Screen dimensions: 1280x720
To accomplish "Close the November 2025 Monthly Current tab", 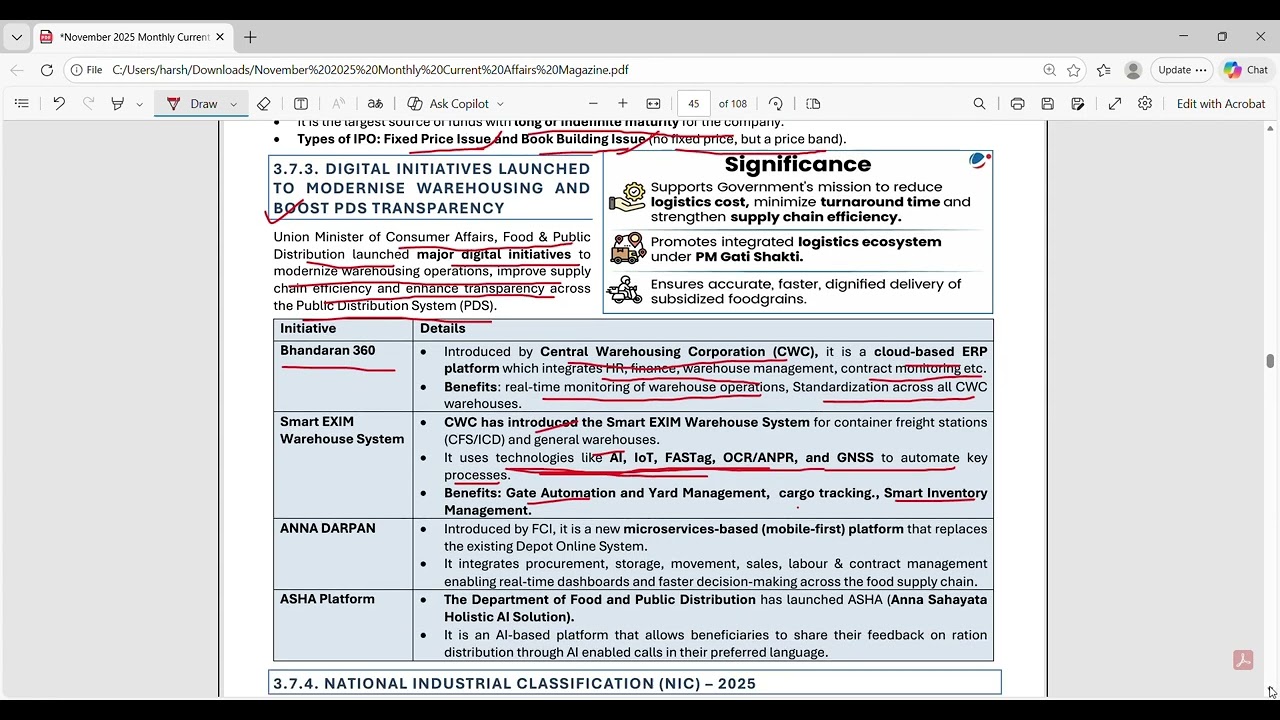I will coord(220,37).
